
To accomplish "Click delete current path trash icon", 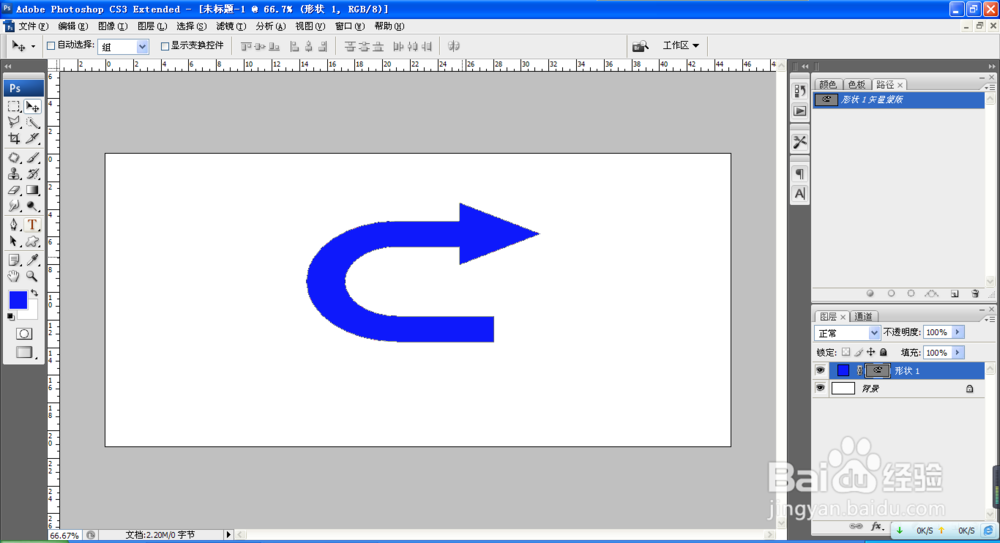I will tap(975, 294).
